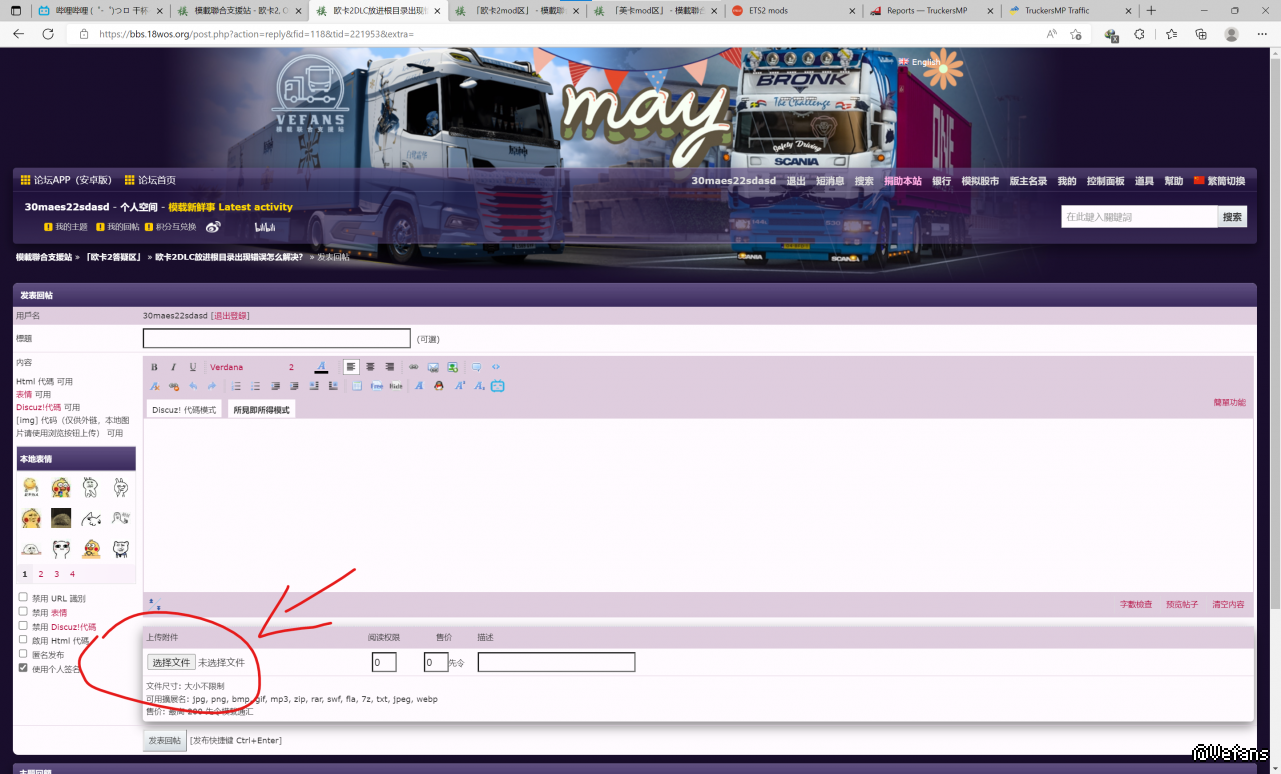The height and width of the screenshot is (774, 1281).
Task: Toggle italic formatting in the editor
Action: 173,367
